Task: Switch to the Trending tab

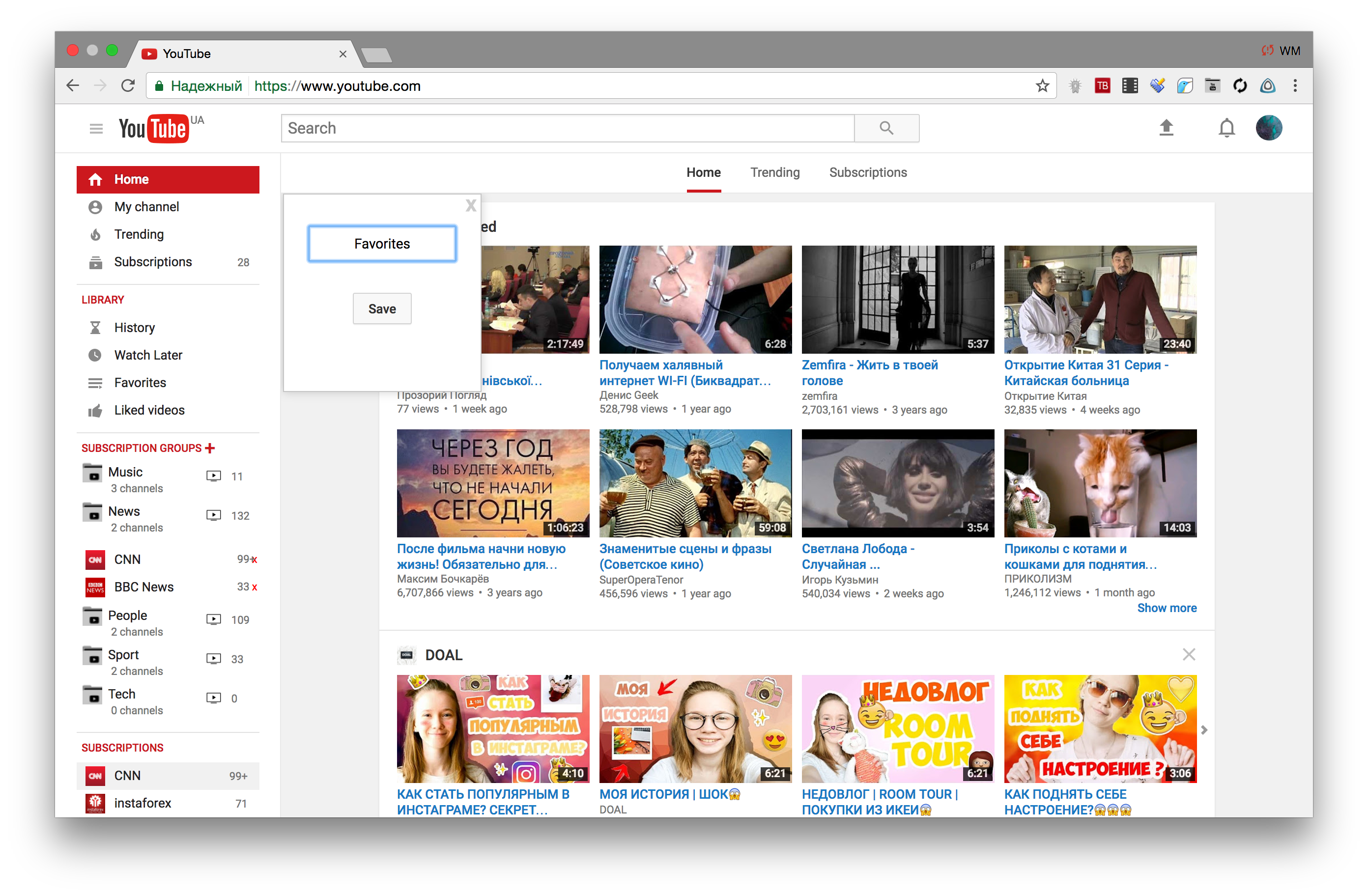Action: pyautogui.click(x=775, y=172)
